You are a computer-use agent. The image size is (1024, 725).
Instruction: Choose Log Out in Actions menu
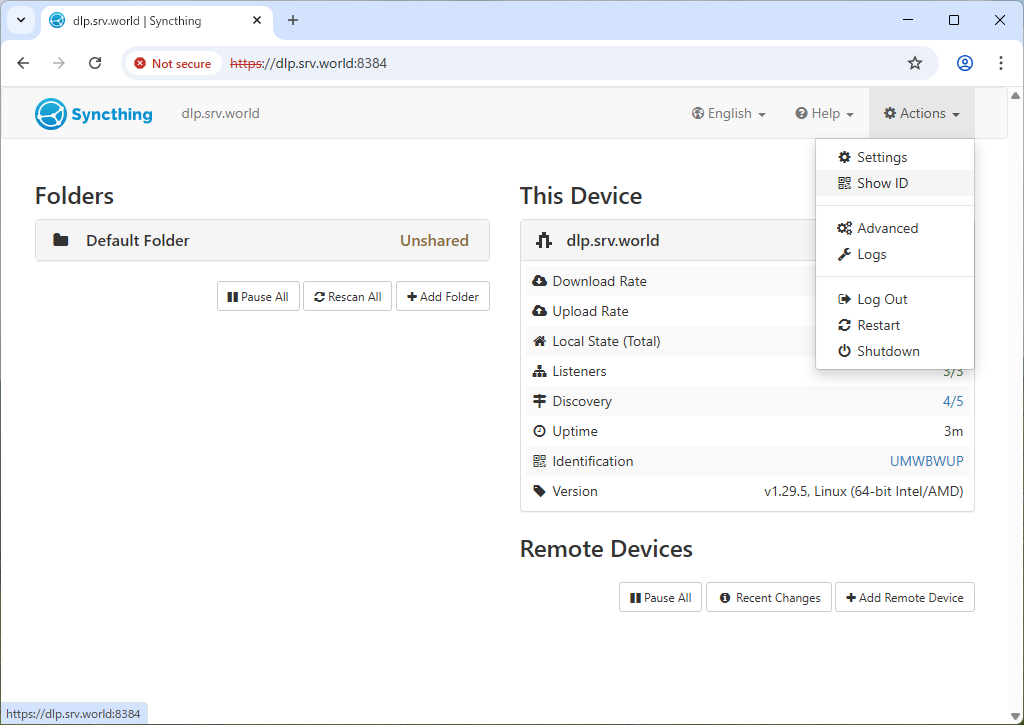click(882, 299)
